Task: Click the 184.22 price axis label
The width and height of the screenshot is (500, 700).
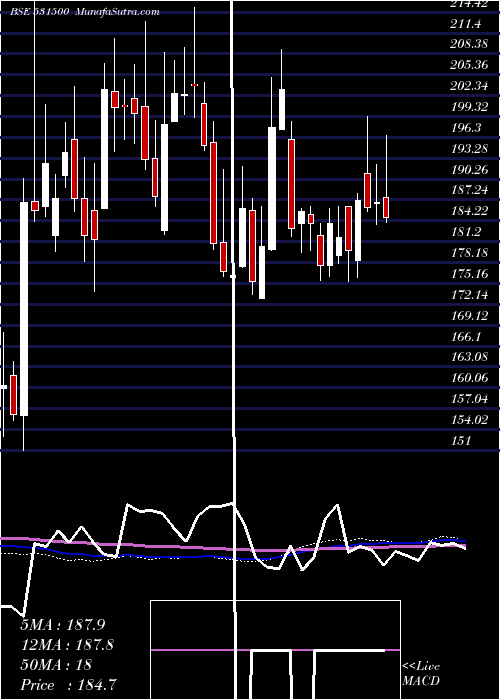Action: click(470, 211)
